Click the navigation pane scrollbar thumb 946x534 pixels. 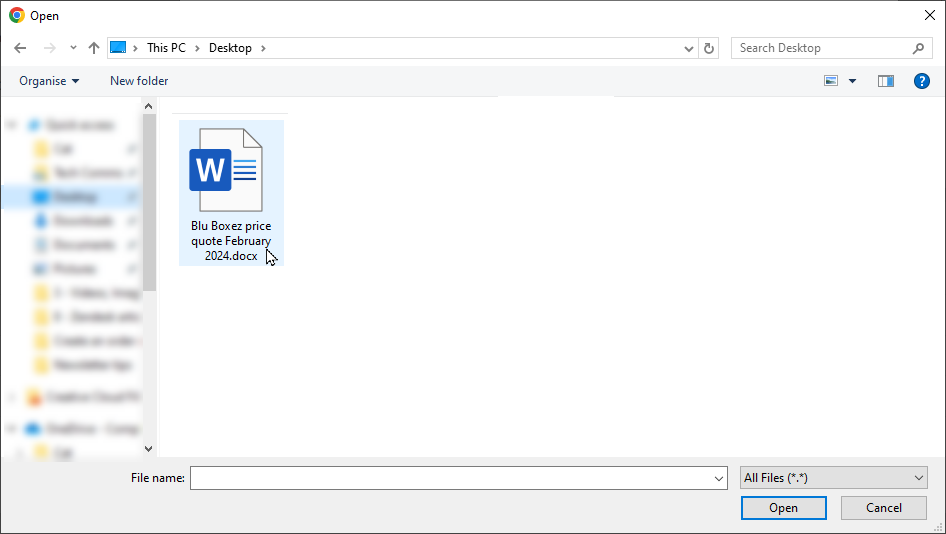(149, 202)
